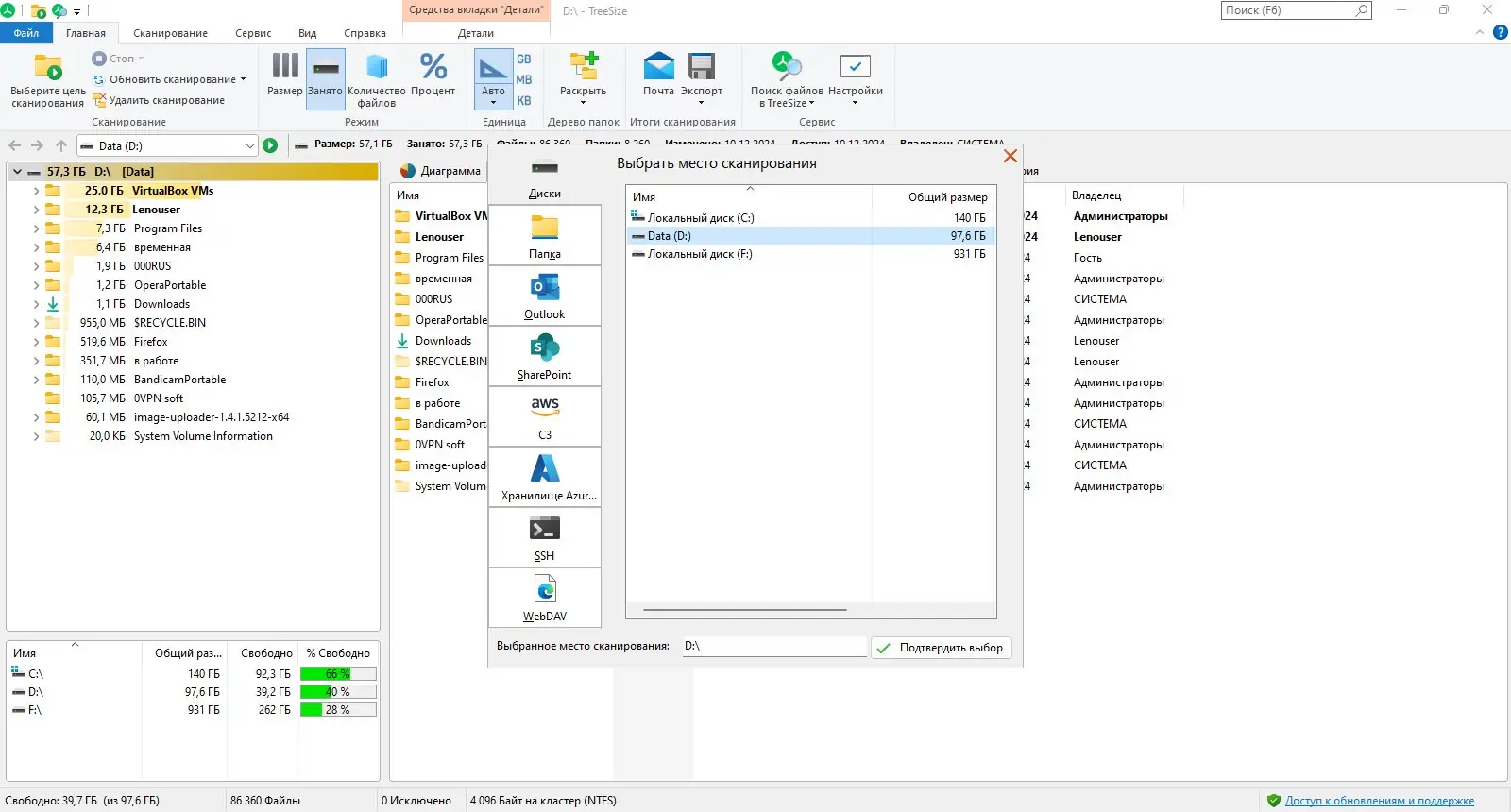This screenshot has width=1511, height=812.
Task: Switch to File Count (Количество файлов) mode
Action: 376,79
